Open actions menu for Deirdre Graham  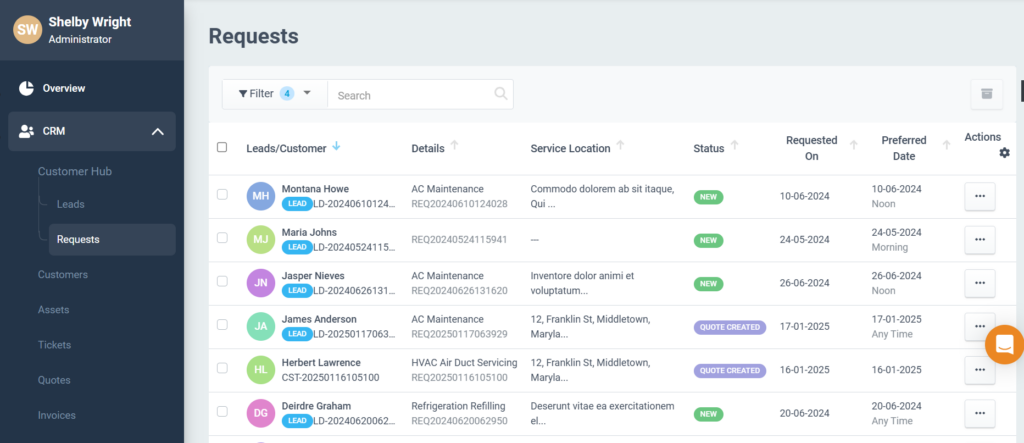tap(979, 413)
